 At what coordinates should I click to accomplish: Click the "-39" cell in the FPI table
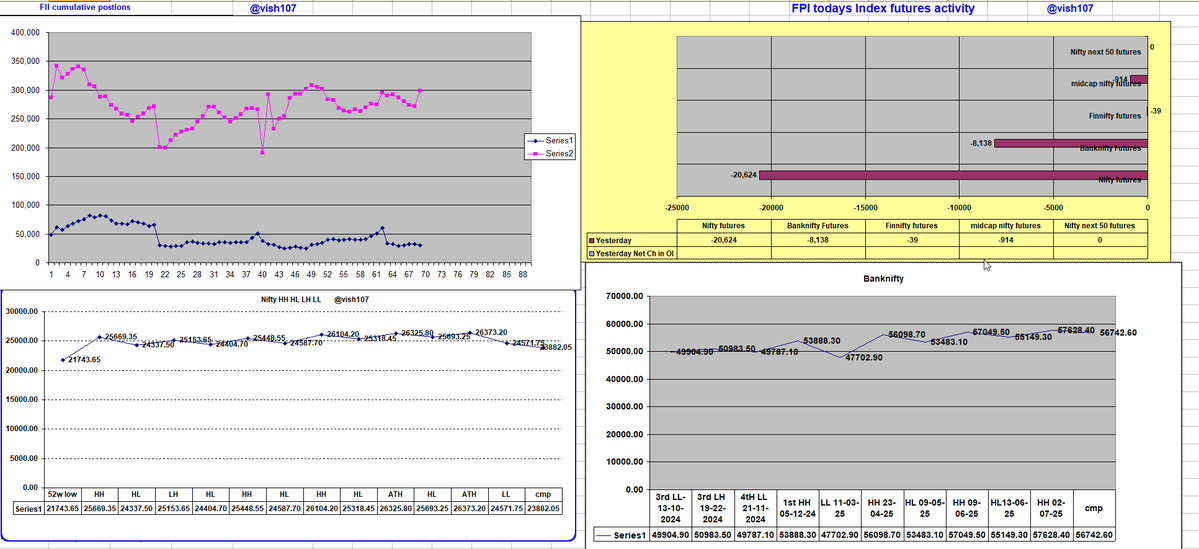point(912,239)
